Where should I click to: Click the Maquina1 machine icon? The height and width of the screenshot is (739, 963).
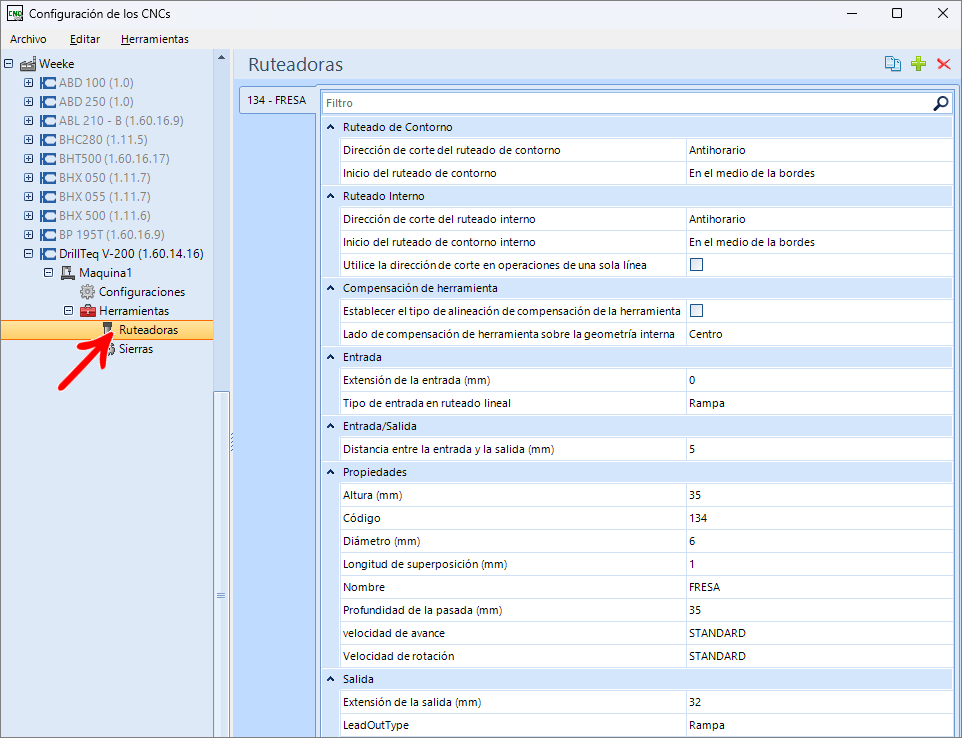68,273
